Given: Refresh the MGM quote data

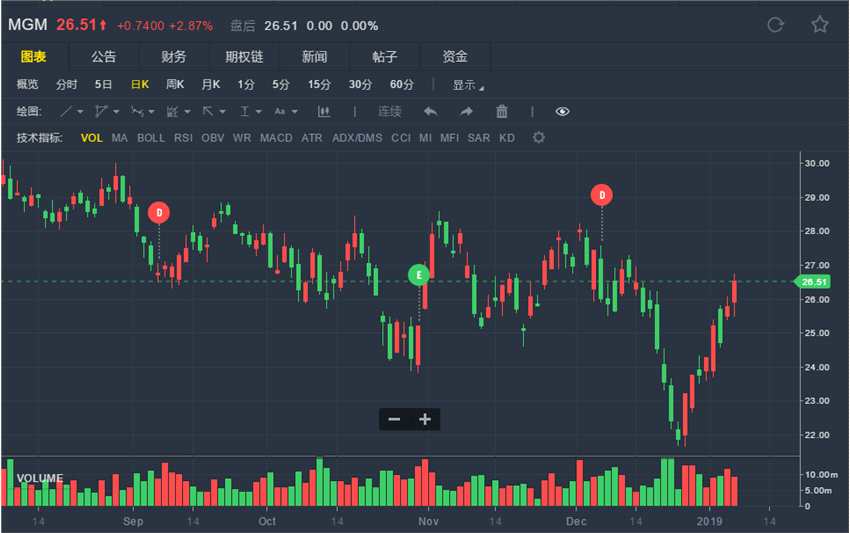Looking at the screenshot, I should (x=775, y=25).
